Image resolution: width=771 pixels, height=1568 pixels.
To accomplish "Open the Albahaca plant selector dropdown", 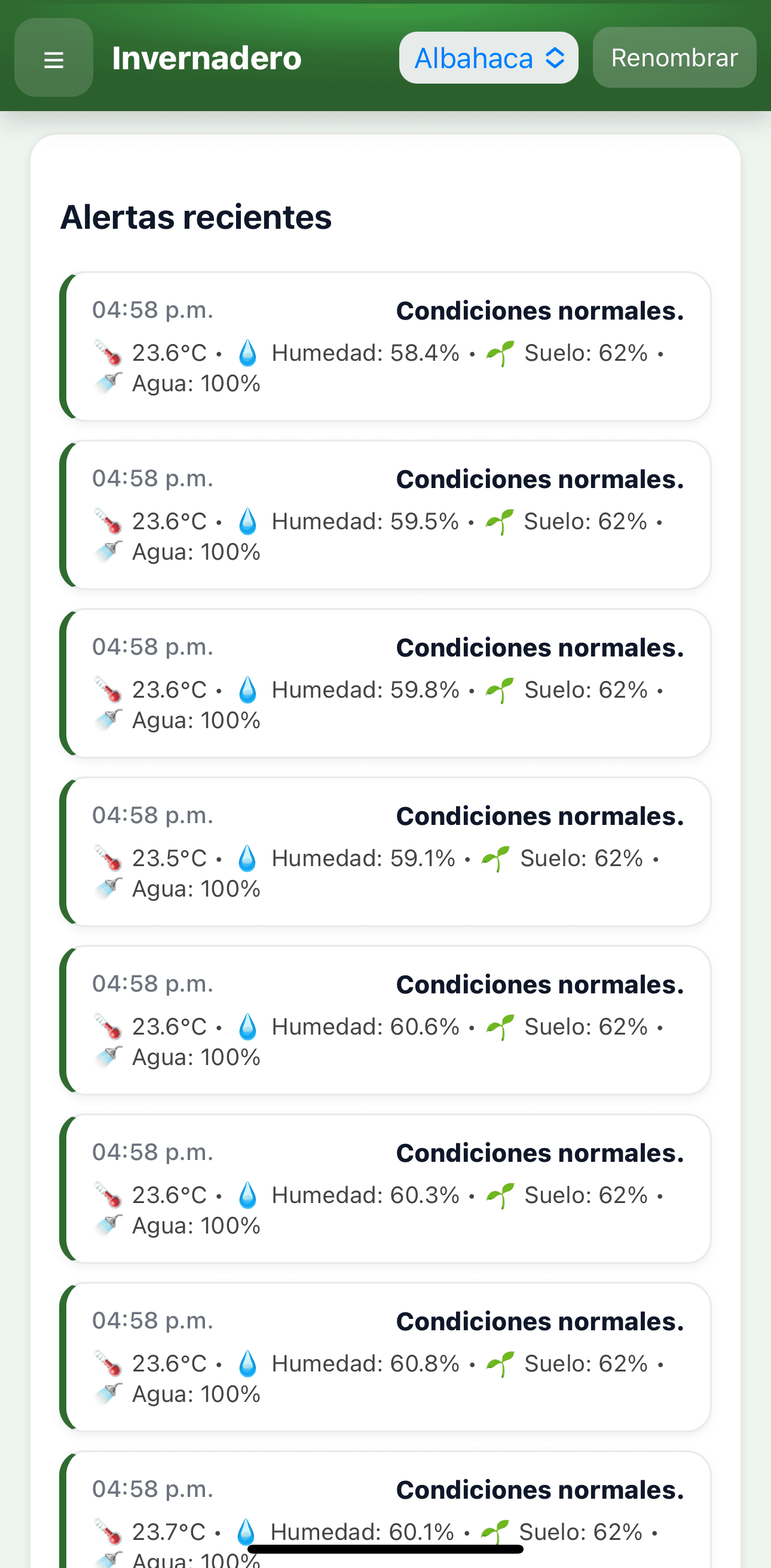I will pyautogui.click(x=488, y=59).
